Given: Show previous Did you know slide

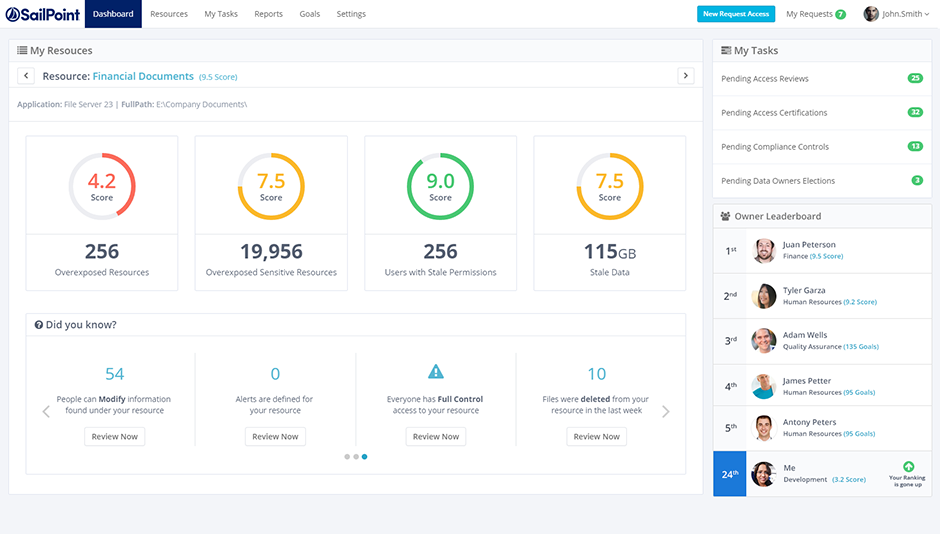Looking at the screenshot, I should (x=46, y=411).
